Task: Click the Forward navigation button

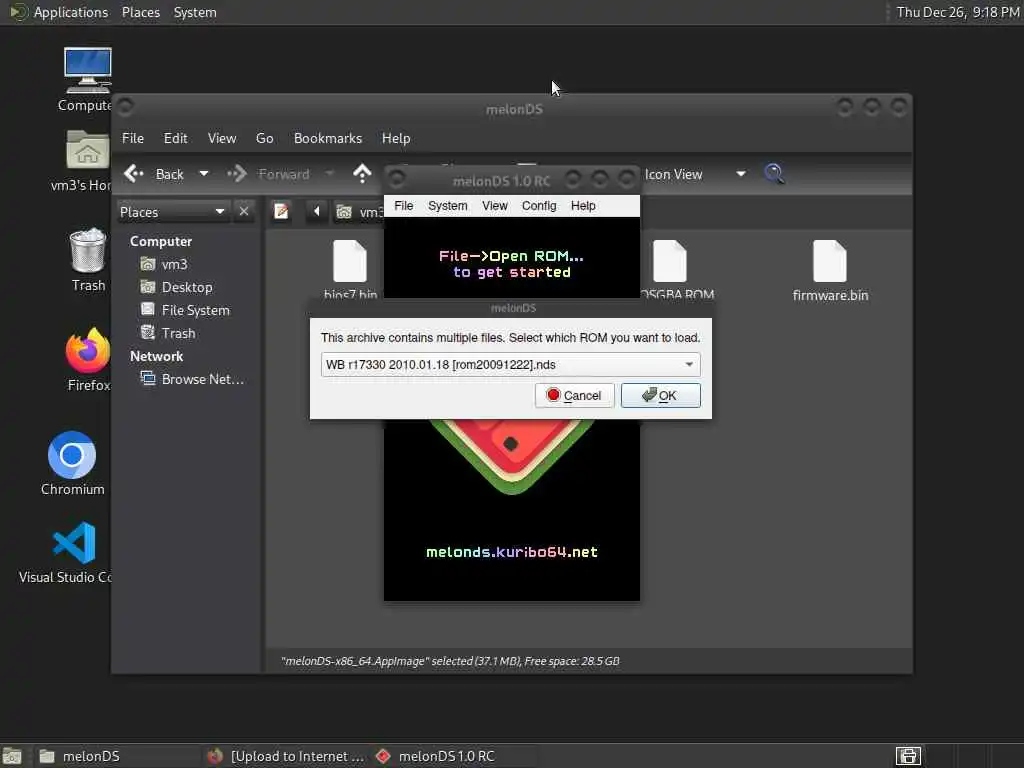Action: [x=268, y=174]
